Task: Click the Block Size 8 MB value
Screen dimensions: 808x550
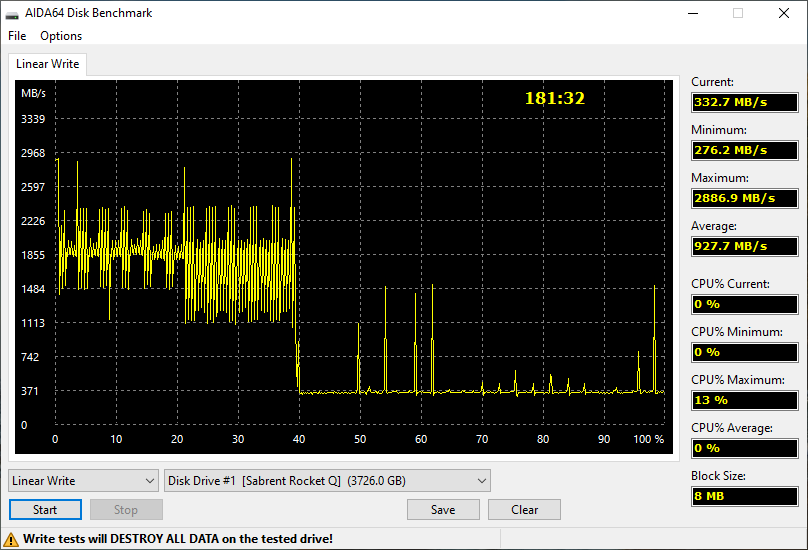Action: point(745,496)
